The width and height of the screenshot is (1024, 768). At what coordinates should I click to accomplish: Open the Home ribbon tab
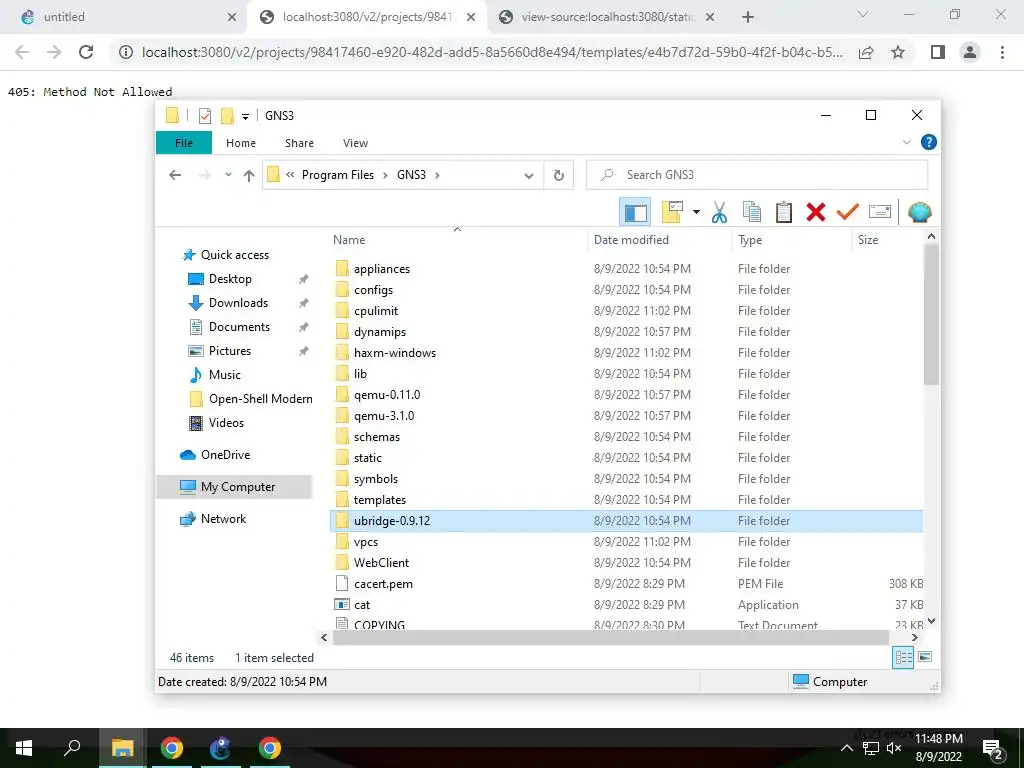[x=241, y=143]
